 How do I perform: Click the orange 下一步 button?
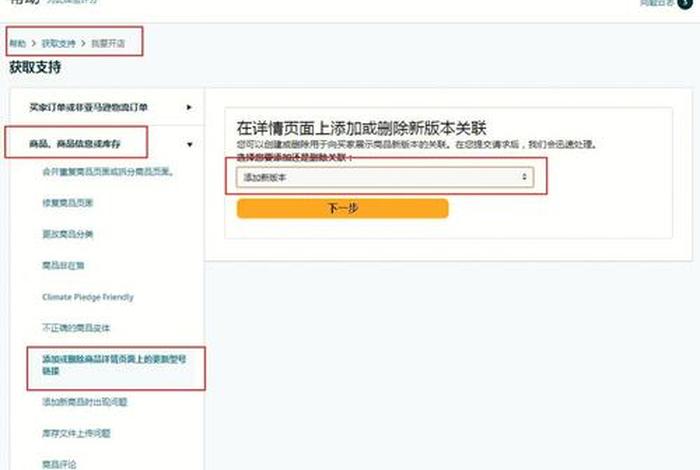pos(342,208)
